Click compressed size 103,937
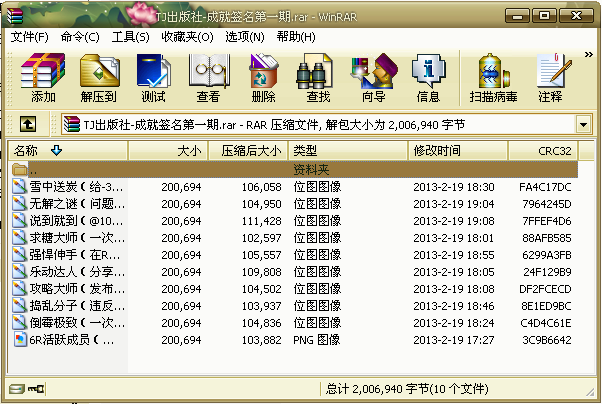 [x=261, y=306]
